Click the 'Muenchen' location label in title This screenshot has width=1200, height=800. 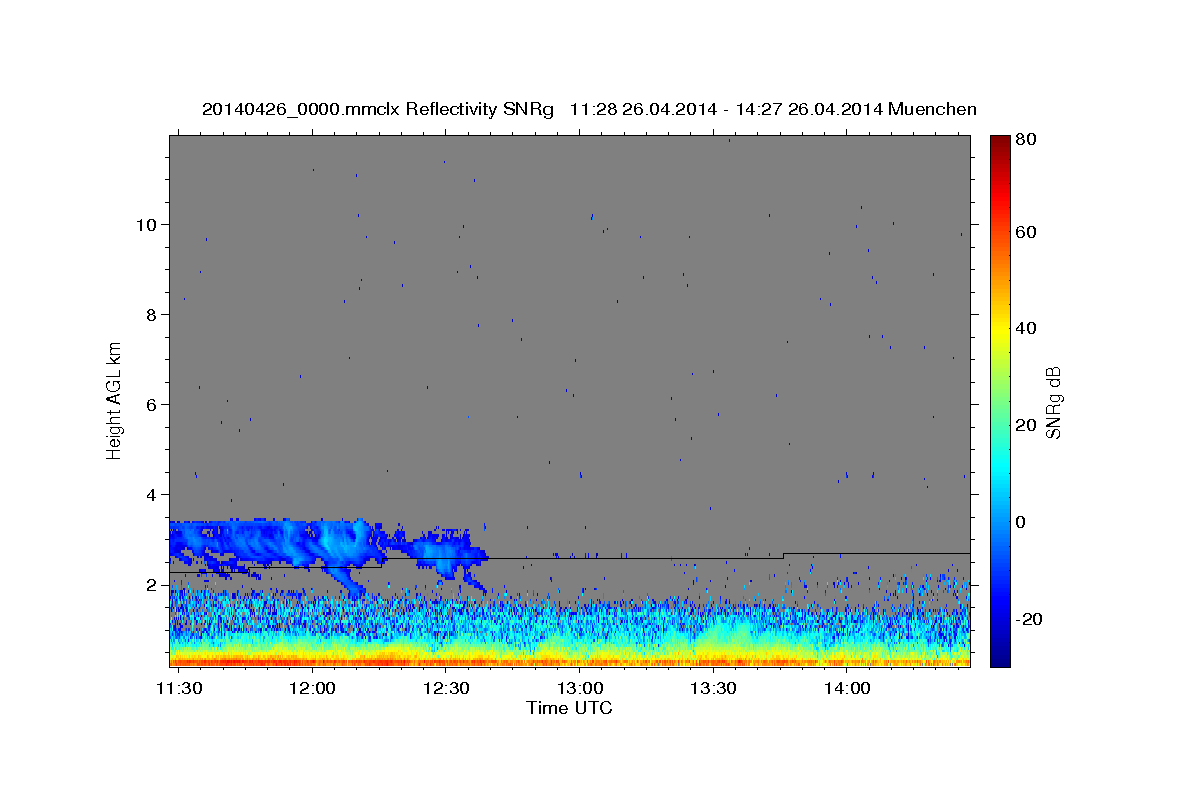[x=932, y=109]
